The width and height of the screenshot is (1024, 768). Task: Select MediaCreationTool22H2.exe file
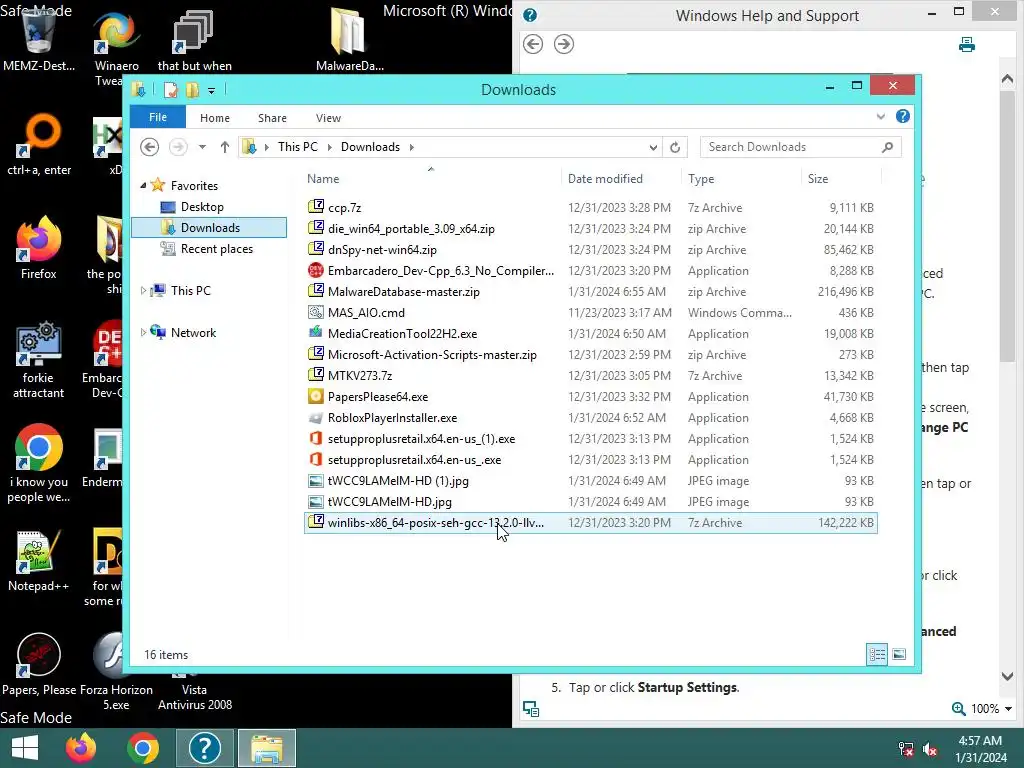(x=590, y=334)
